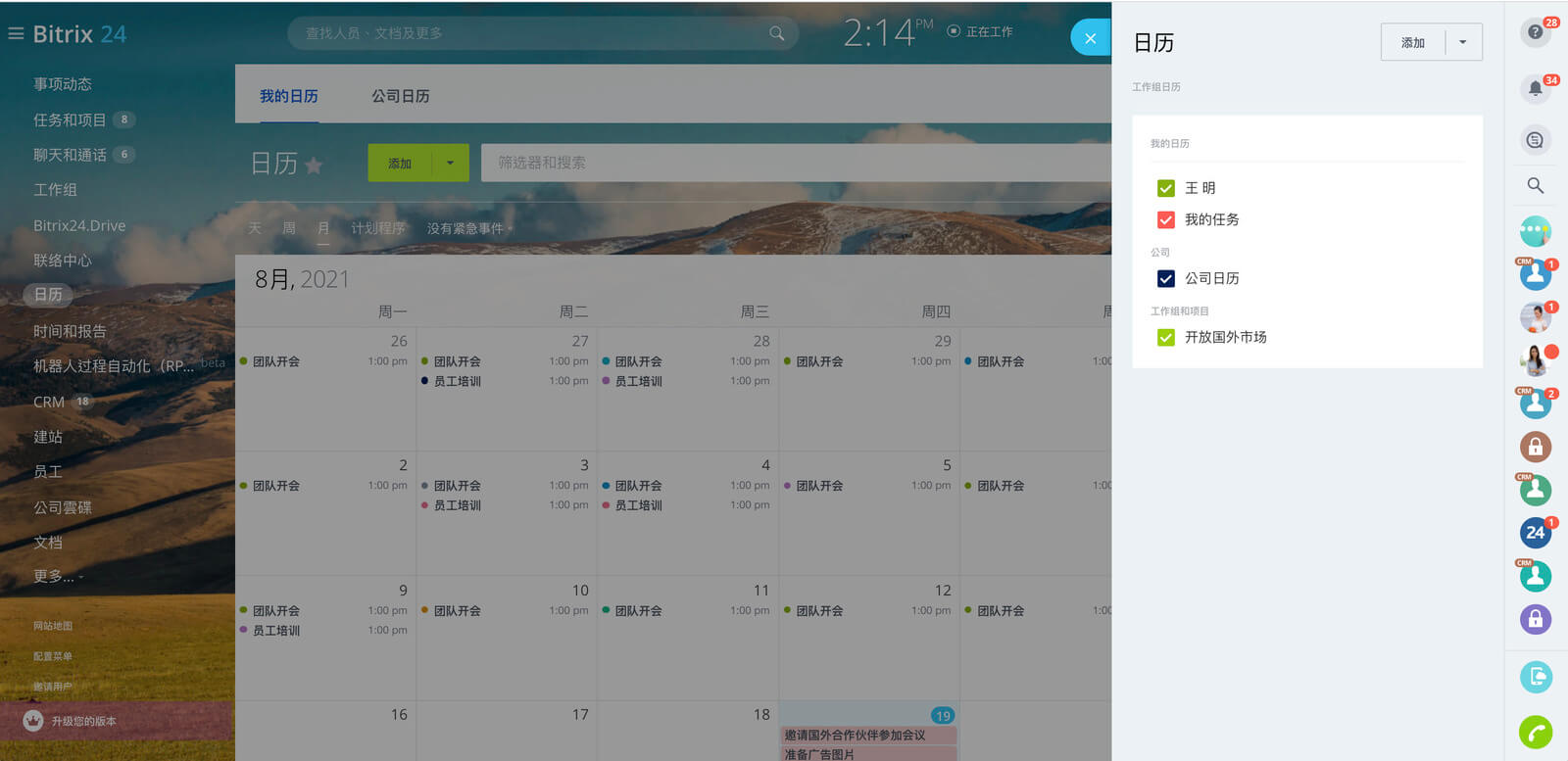Open 文档 in sidebar
The image size is (1568, 761).
pyautogui.click(x=48, y=542)
